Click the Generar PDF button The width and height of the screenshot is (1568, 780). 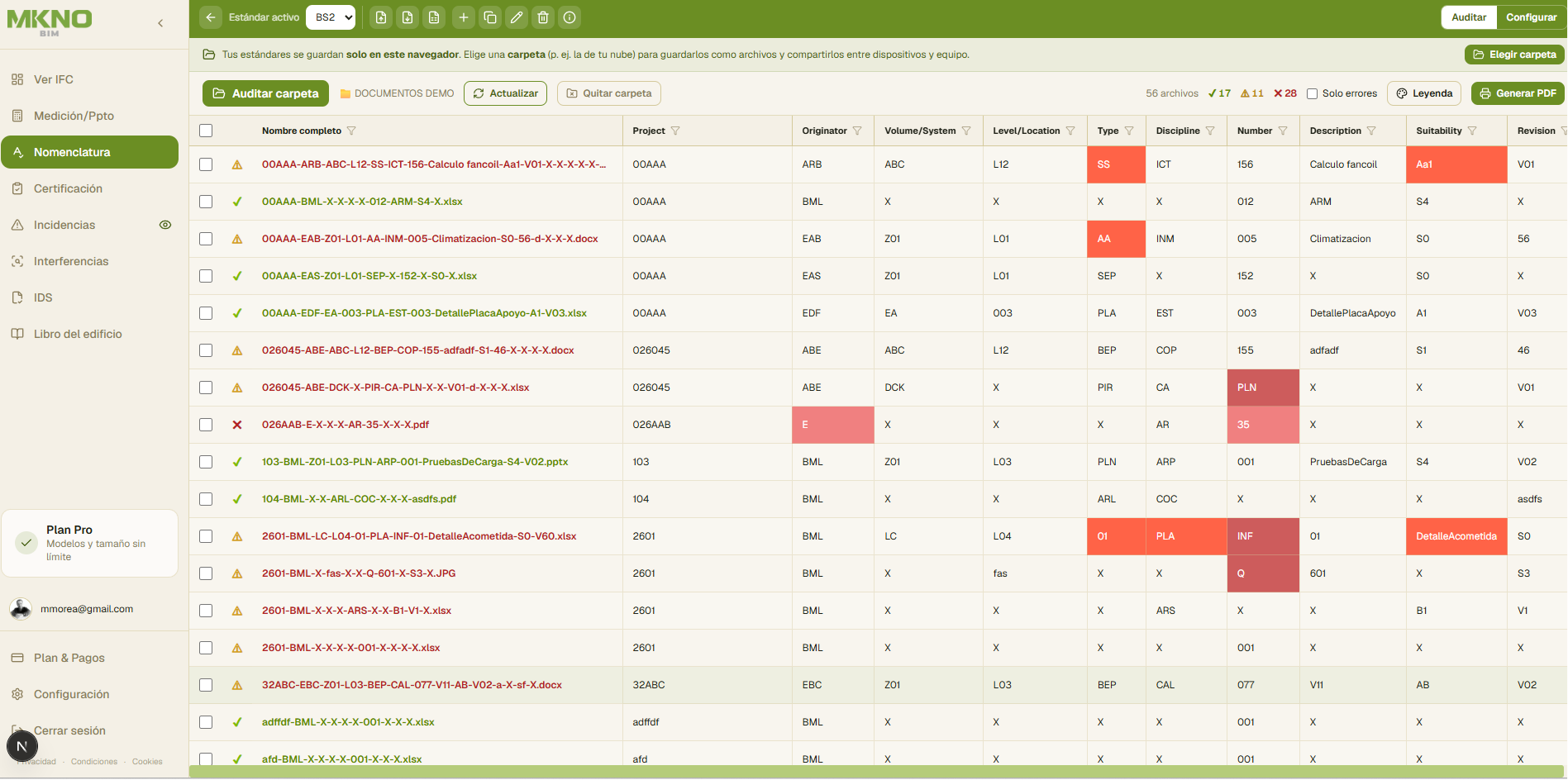tap(1518, 93)
